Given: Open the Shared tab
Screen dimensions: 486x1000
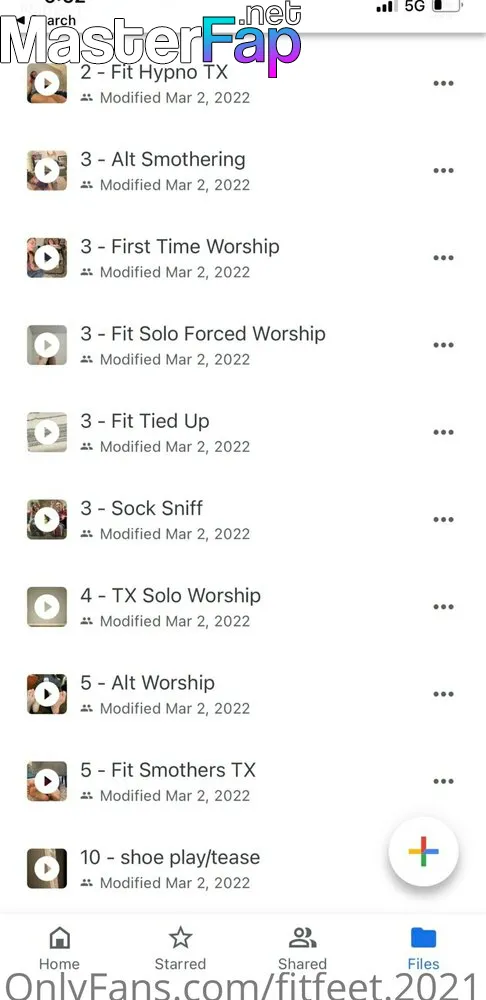Looking at the screenshot, I should tap(302, 948).
